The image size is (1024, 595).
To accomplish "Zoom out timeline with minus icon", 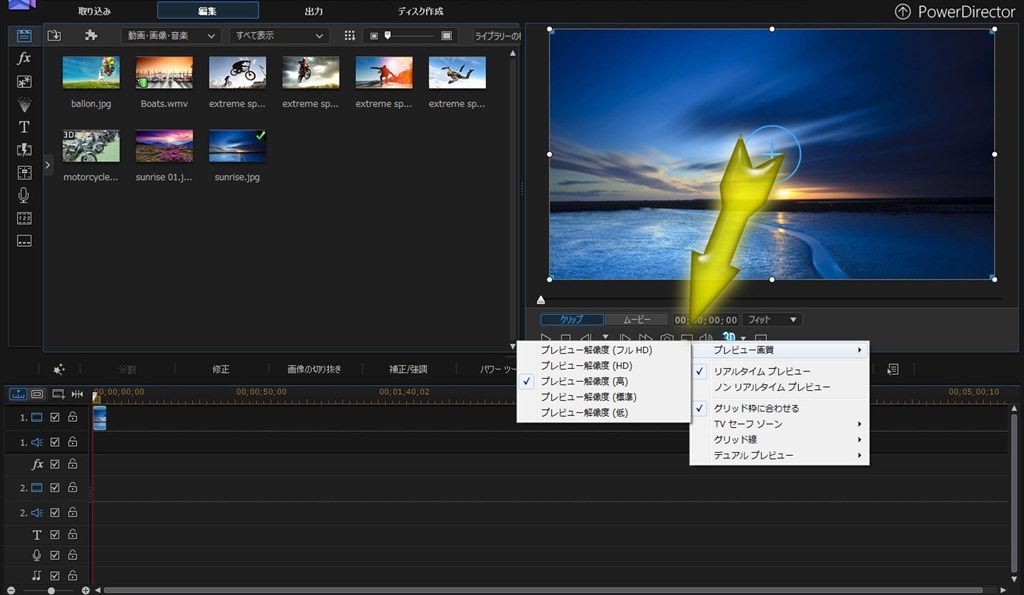I will click(11, 590).
